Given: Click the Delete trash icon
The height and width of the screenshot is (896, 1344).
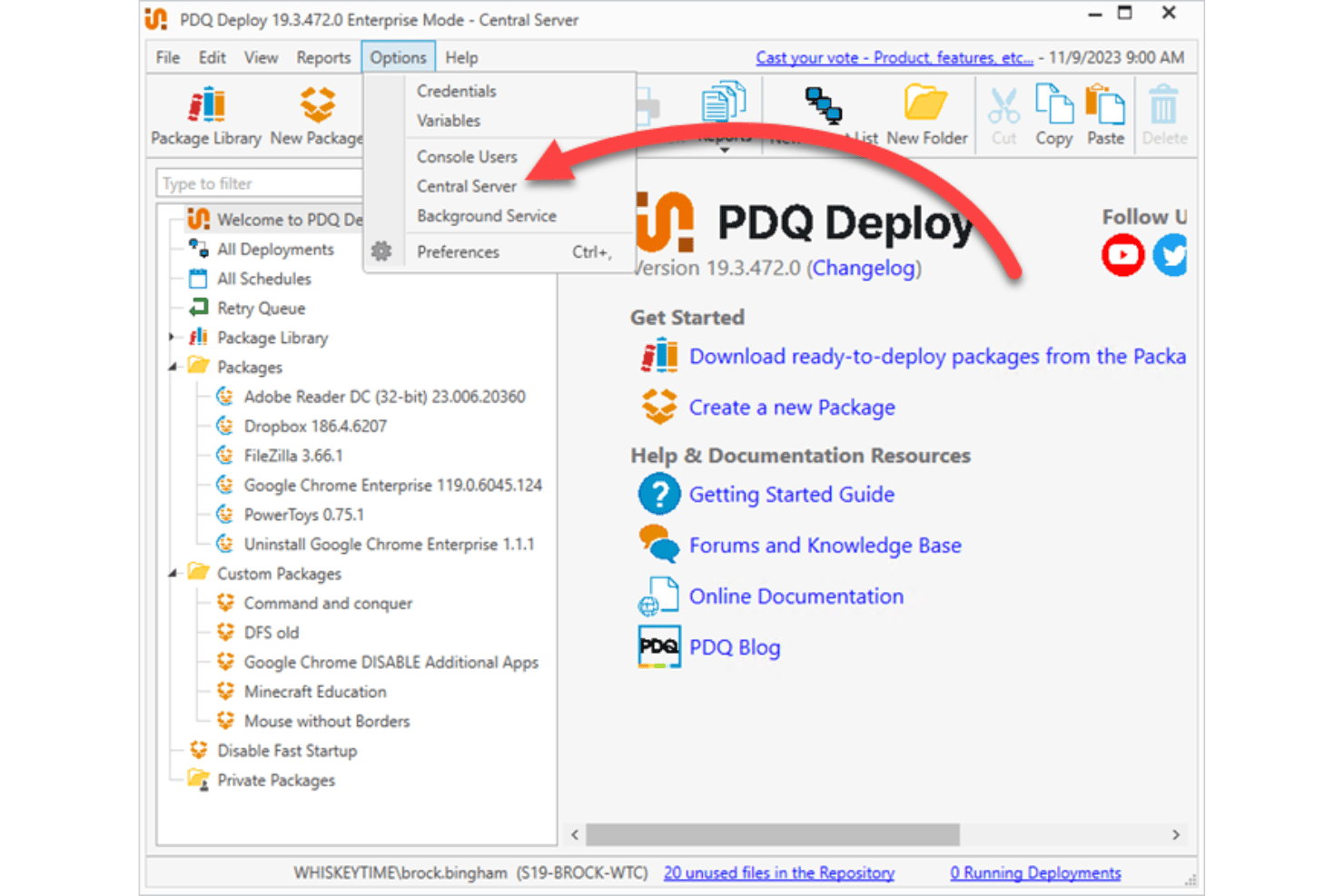Looking at the screenshot, I should 1163,104.
